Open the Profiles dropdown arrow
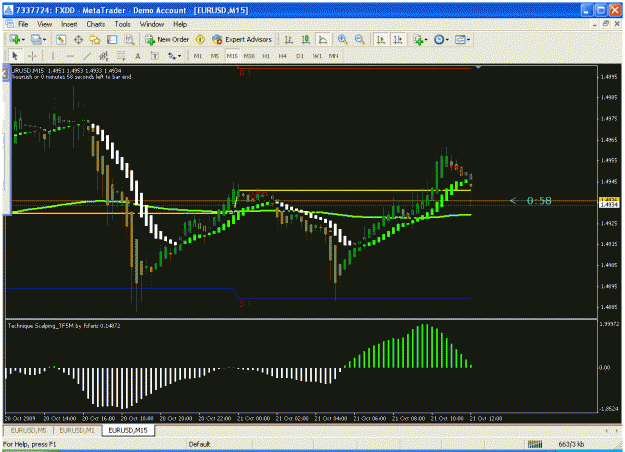 (x=44, y=40)
